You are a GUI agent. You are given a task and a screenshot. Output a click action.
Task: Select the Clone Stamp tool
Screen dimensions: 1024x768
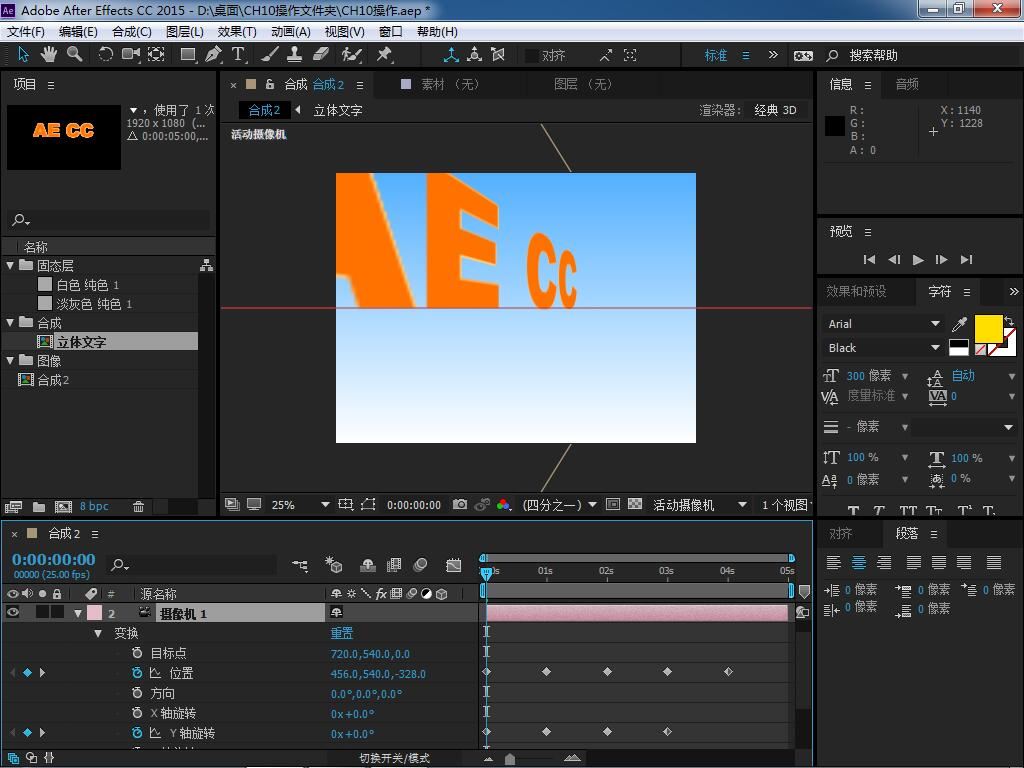(295, 55)
